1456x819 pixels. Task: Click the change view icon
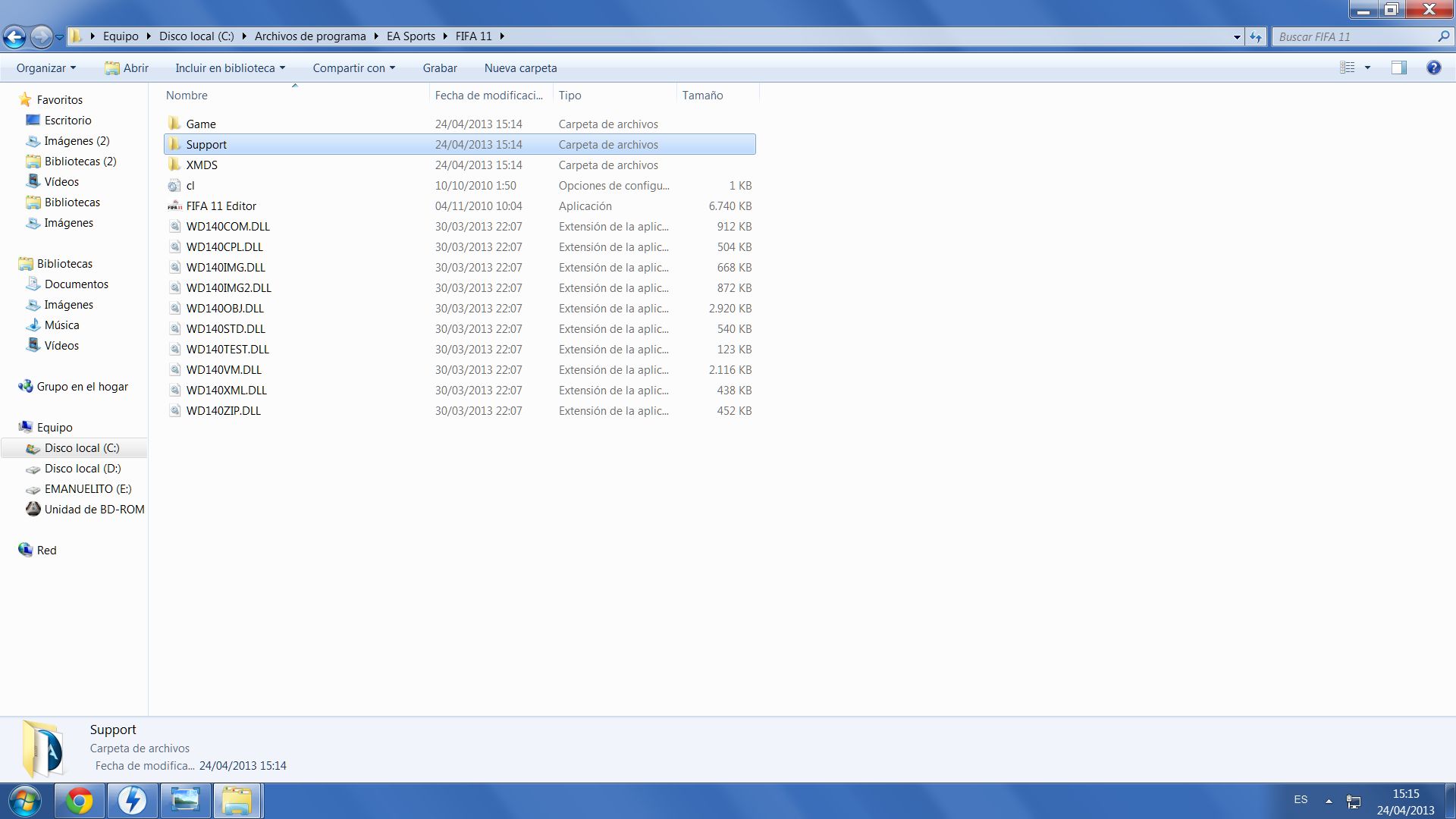coord(1348,67)
